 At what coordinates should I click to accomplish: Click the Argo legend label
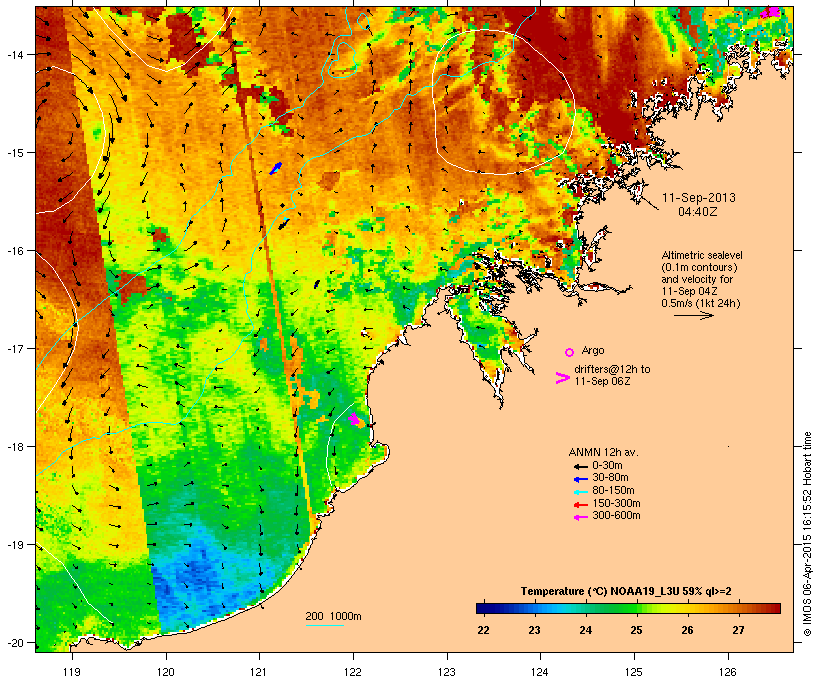(x=593, y=350)
